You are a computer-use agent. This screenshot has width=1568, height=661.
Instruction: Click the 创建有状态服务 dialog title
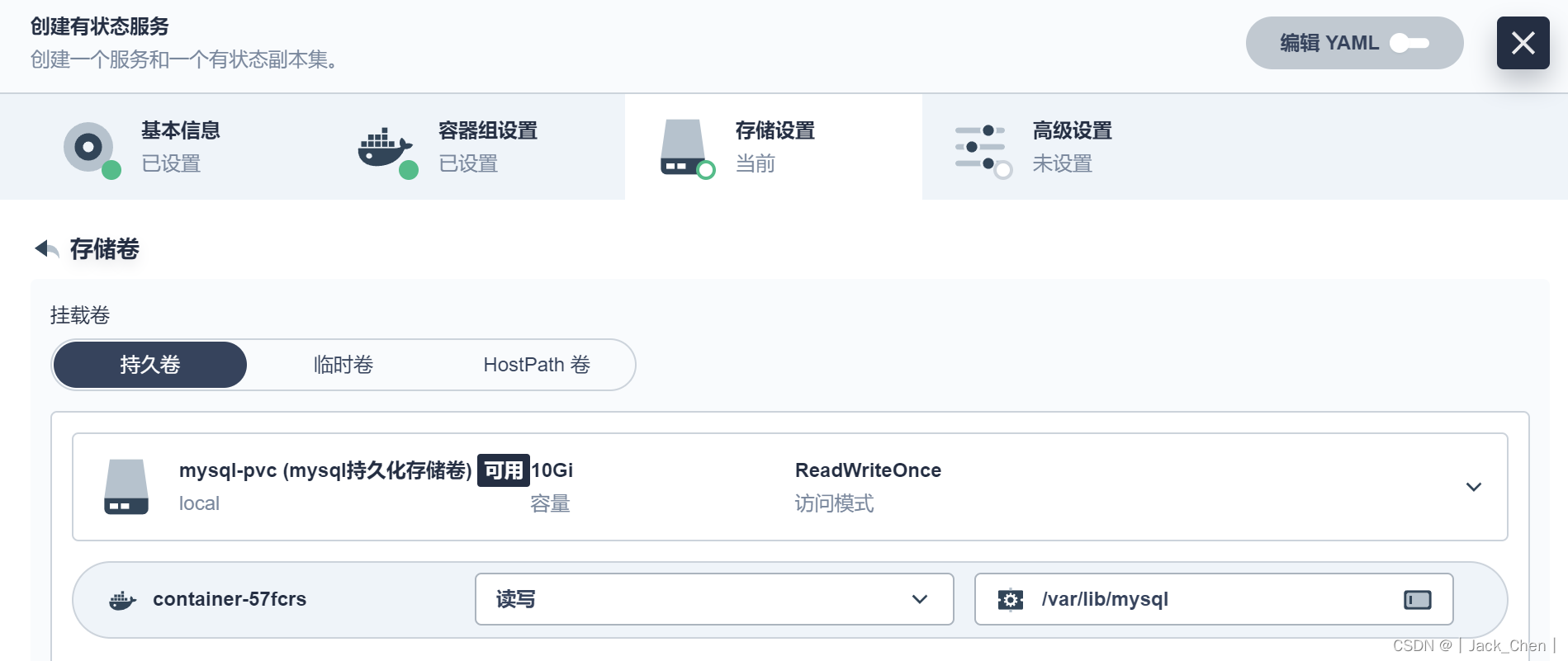(100, 26)
